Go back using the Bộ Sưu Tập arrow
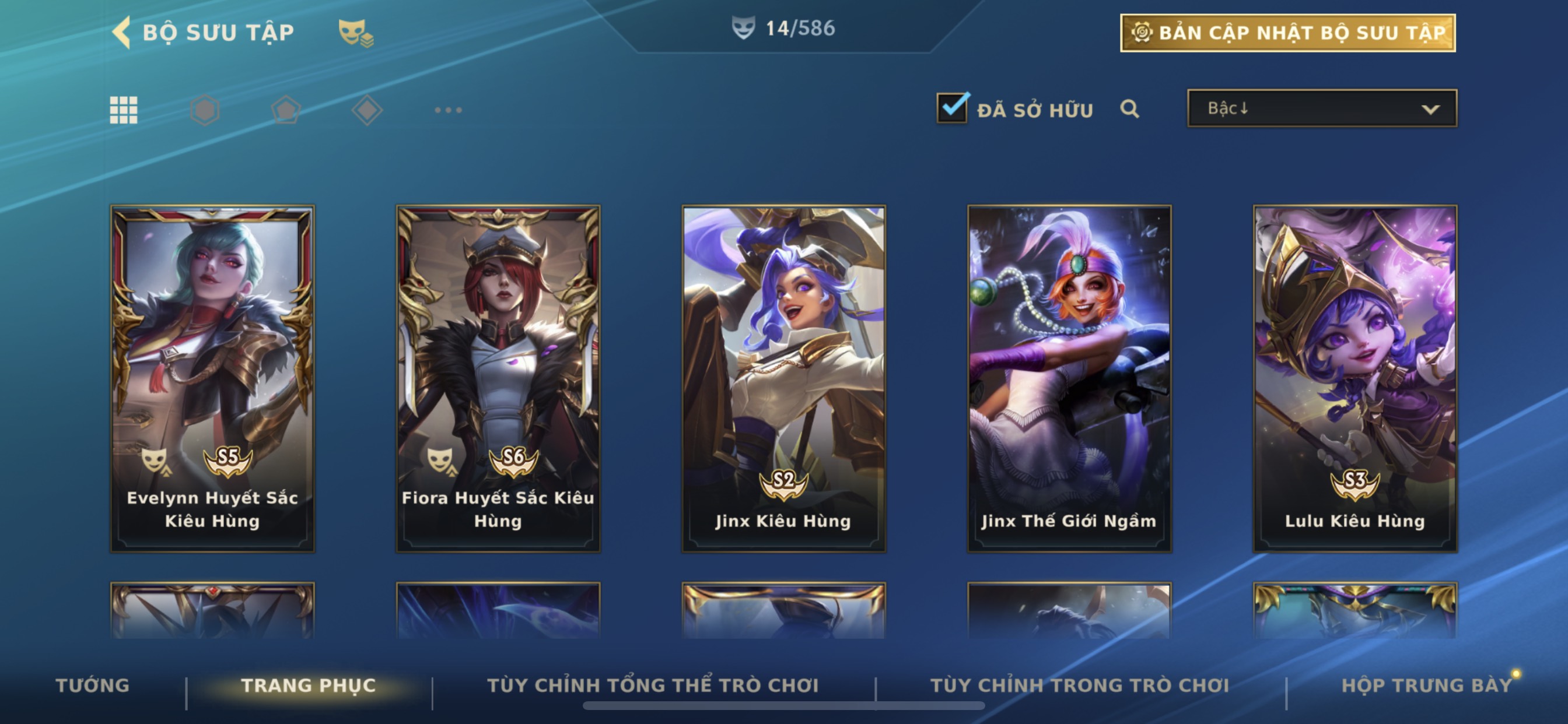Screen dimensions: 1568x724 (x=123, y=31)
